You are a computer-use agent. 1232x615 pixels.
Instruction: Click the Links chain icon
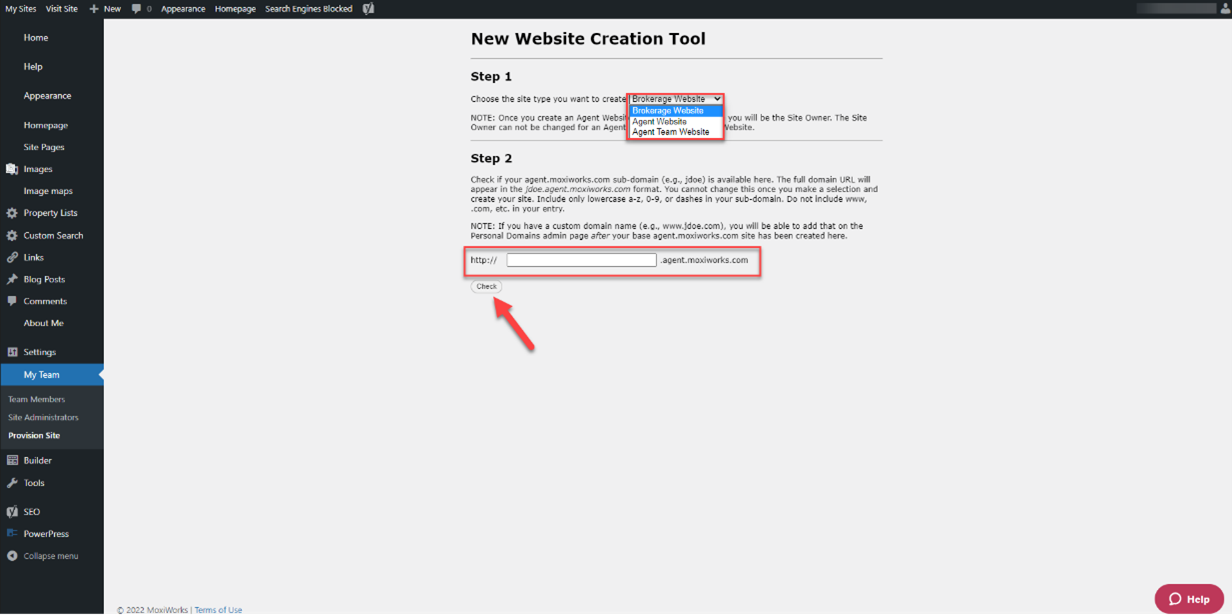pos(12,257)
